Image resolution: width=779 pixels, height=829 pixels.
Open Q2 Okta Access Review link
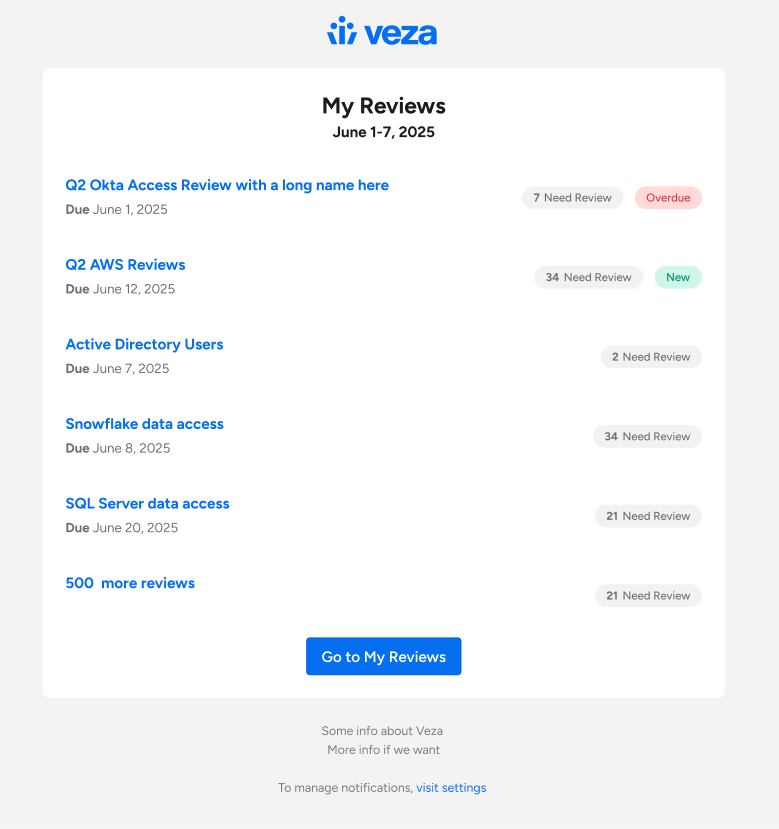(x=227, y=185)
